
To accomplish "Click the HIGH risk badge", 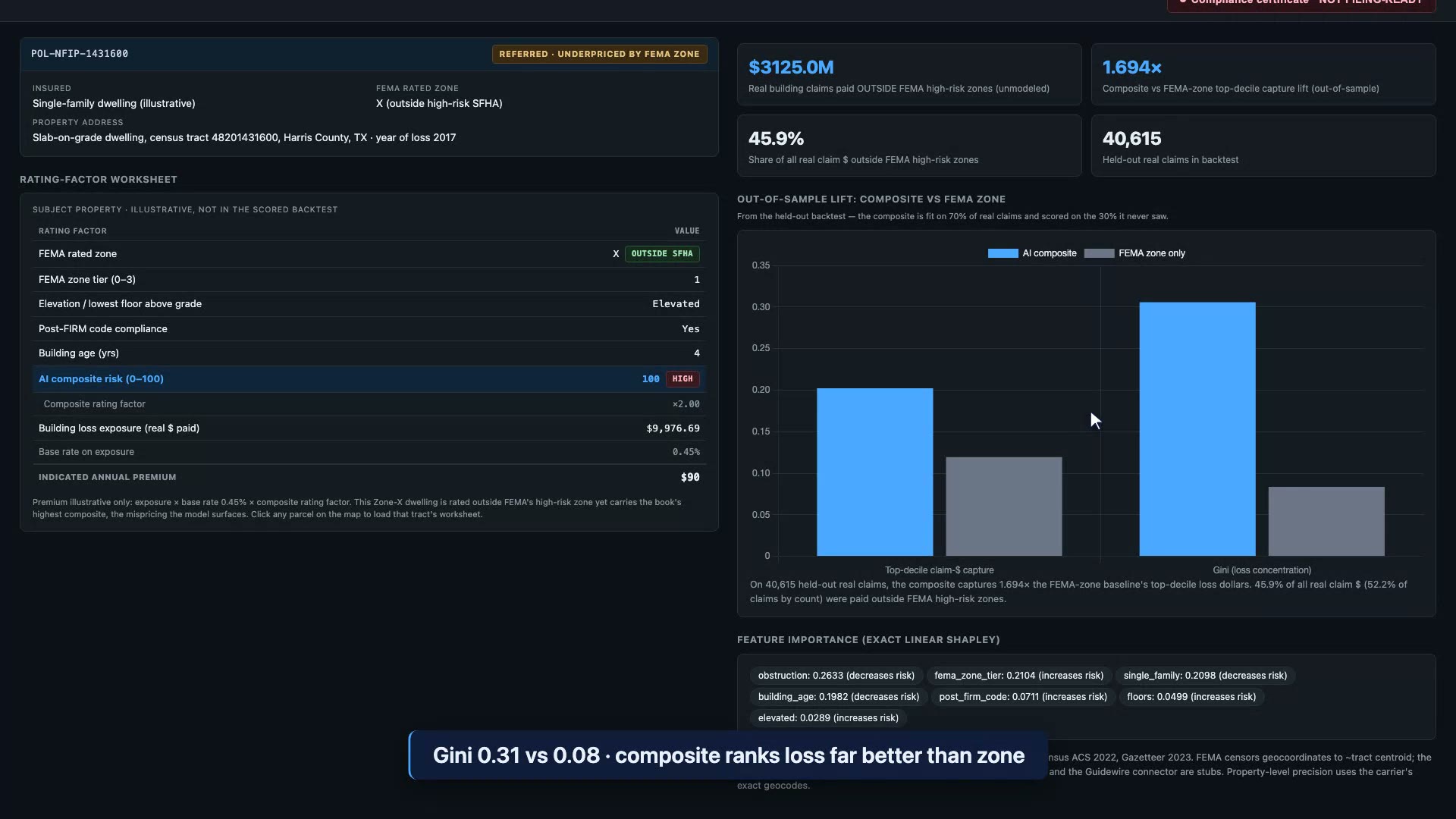I will point(682,379).
